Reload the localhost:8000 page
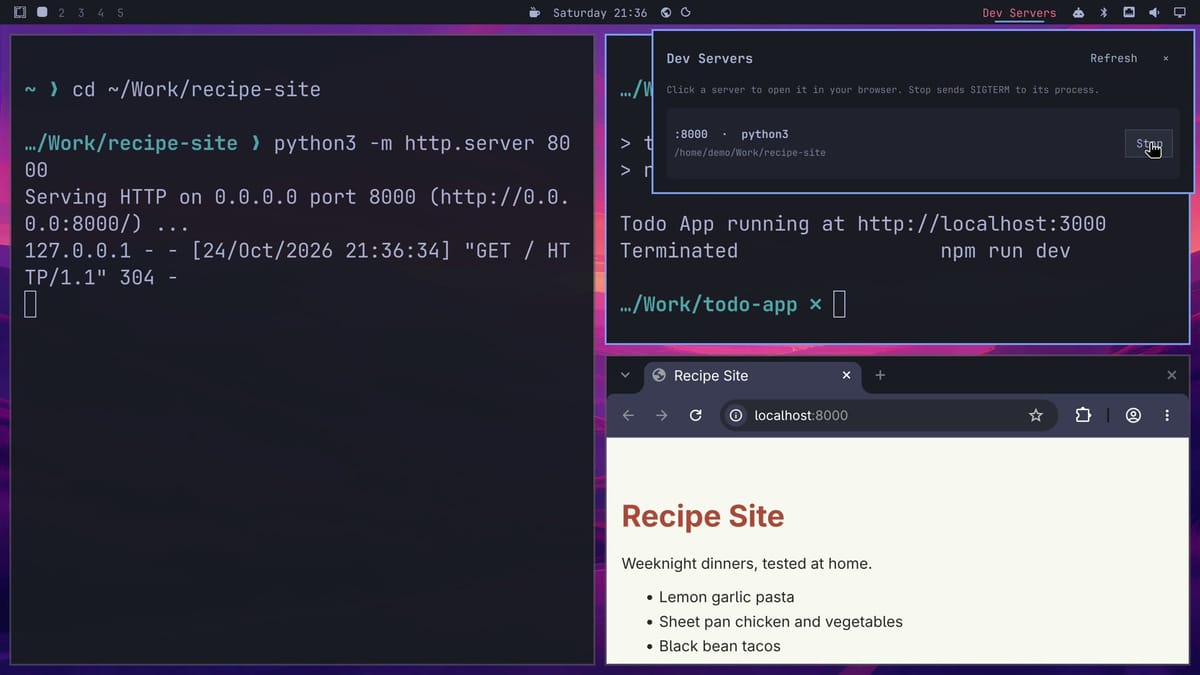The height and width of the screenshot is (675, 1200). [695, 415]
